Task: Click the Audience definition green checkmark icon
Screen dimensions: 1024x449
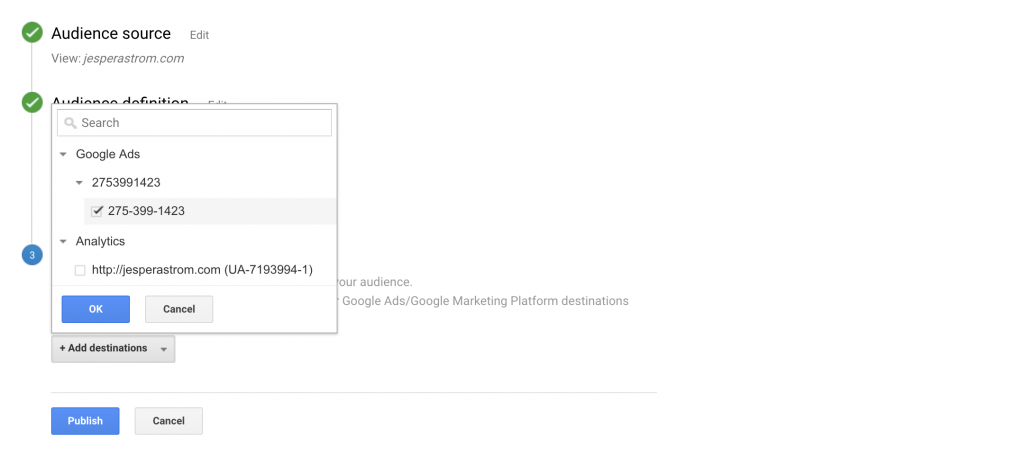Action: [x=32, y=102]
